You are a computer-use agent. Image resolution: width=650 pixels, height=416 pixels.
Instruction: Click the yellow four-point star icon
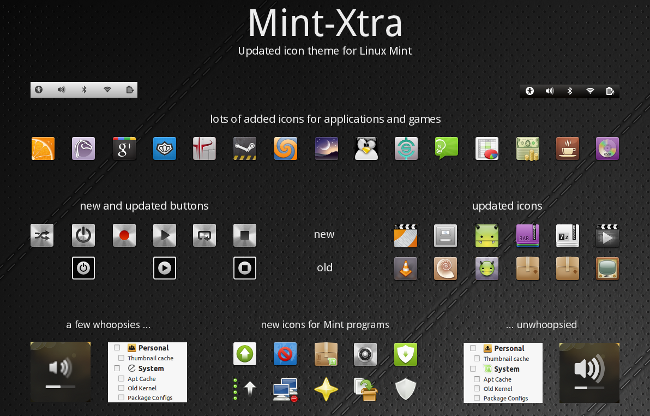(x=326, y=389)
